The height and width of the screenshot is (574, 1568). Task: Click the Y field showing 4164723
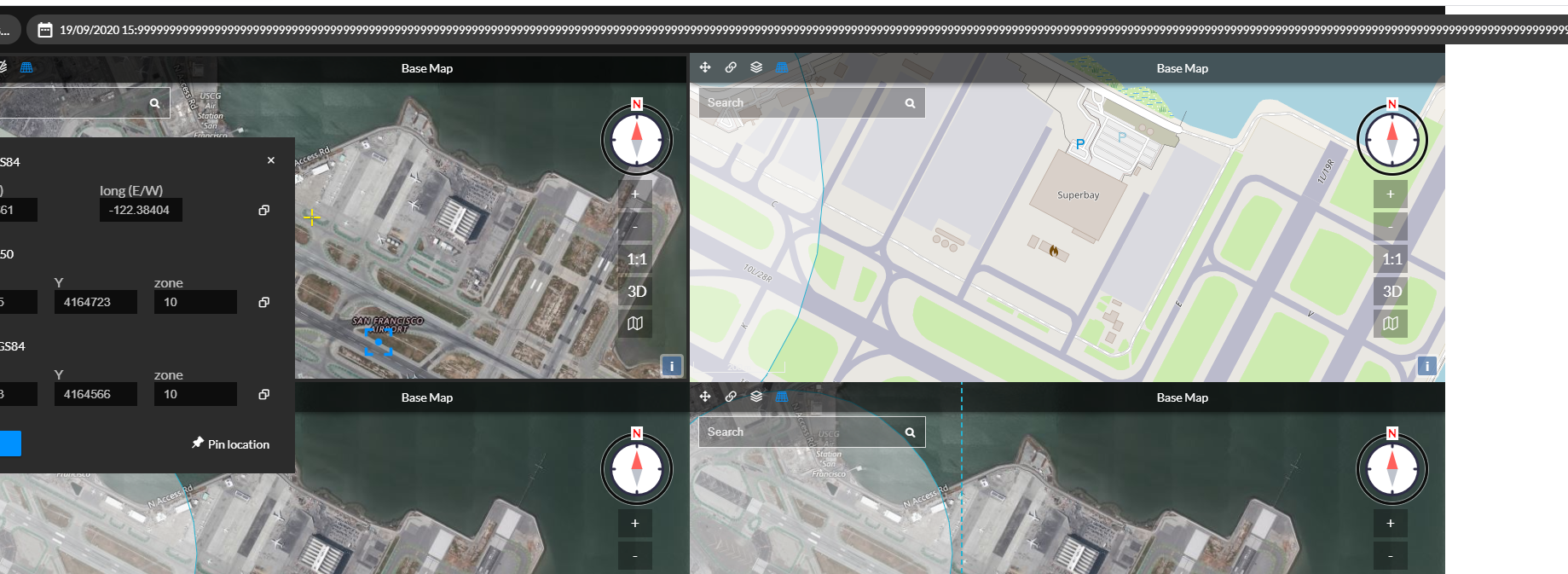[x=95, y=302]
